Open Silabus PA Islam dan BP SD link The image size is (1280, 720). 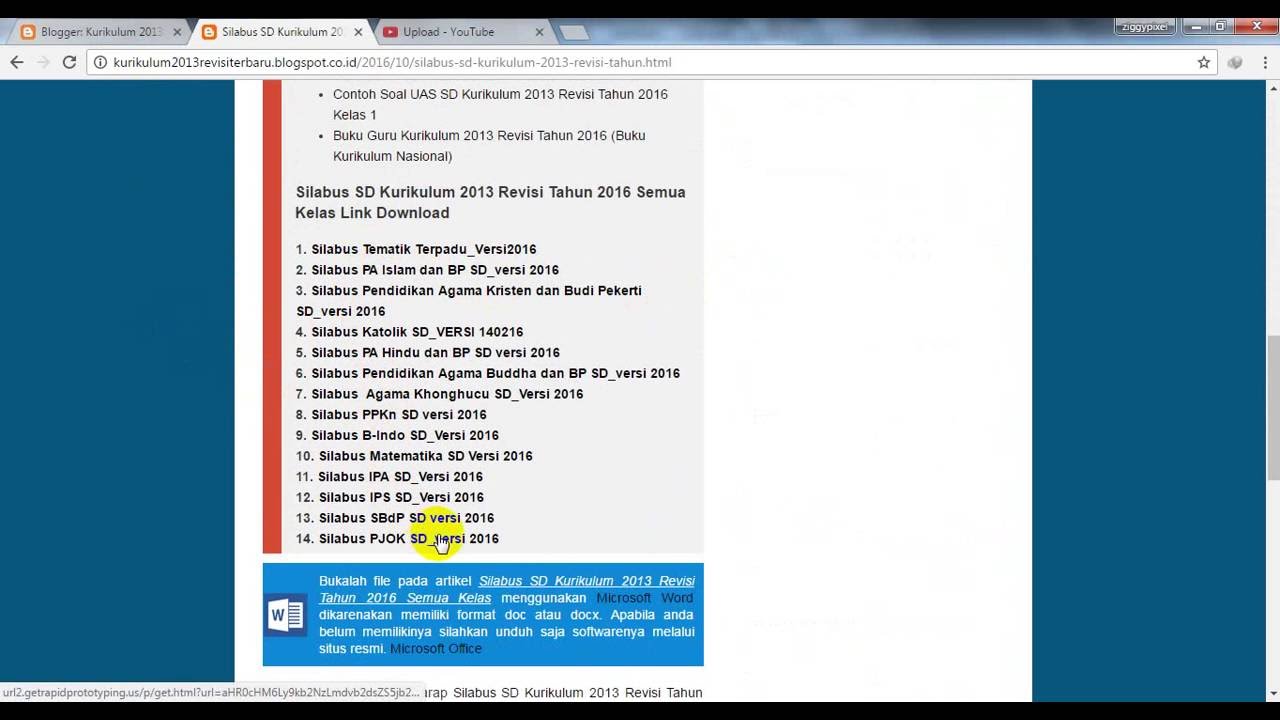click(435, 270)
